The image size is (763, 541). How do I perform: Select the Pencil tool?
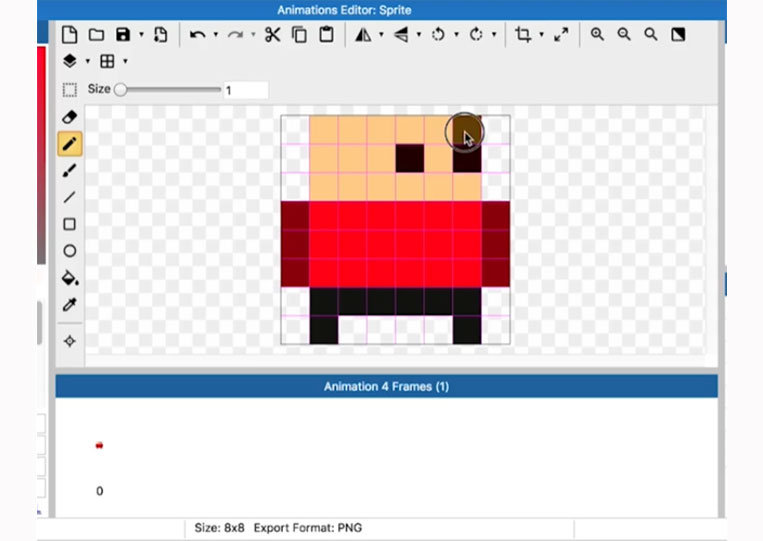coord(70,144)
